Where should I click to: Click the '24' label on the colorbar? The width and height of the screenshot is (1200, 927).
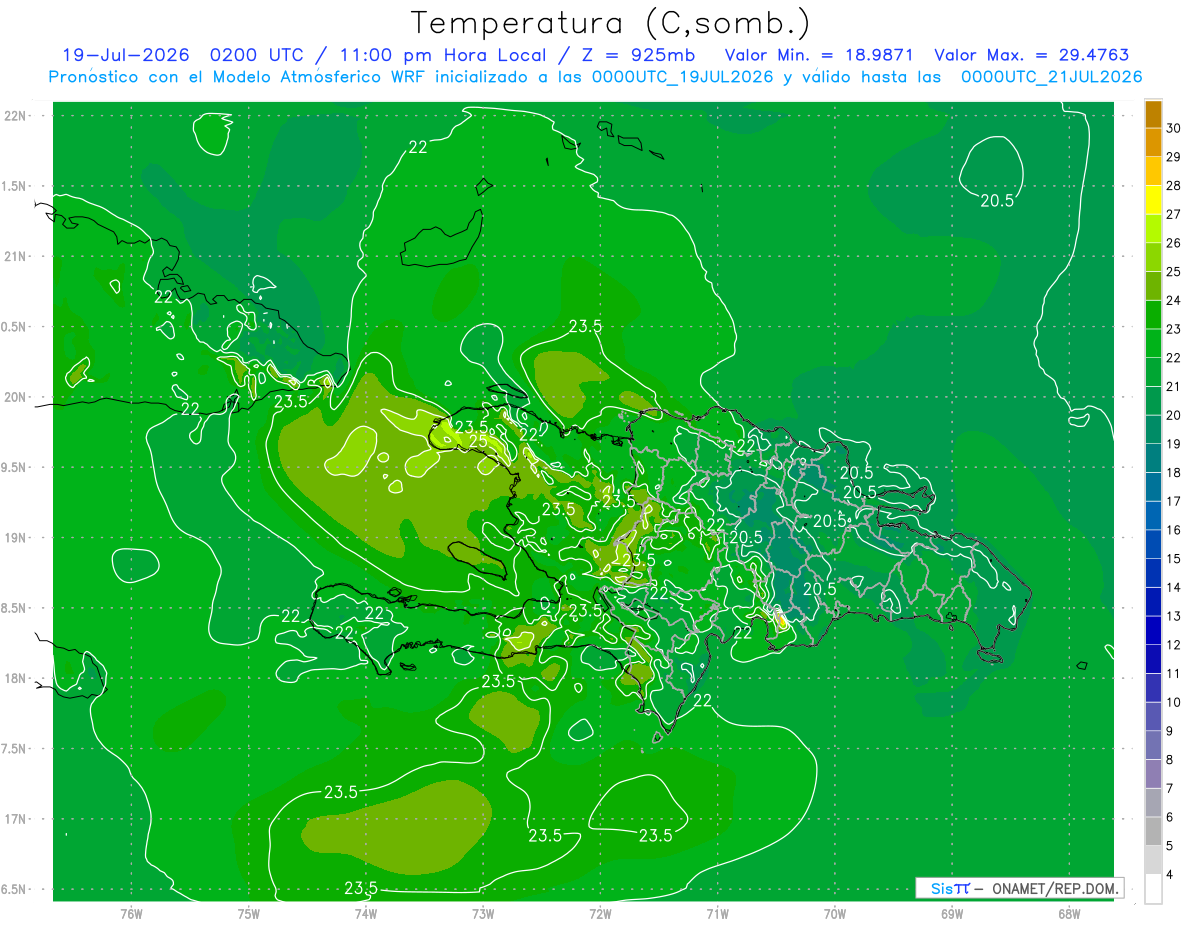(1174, 301)
